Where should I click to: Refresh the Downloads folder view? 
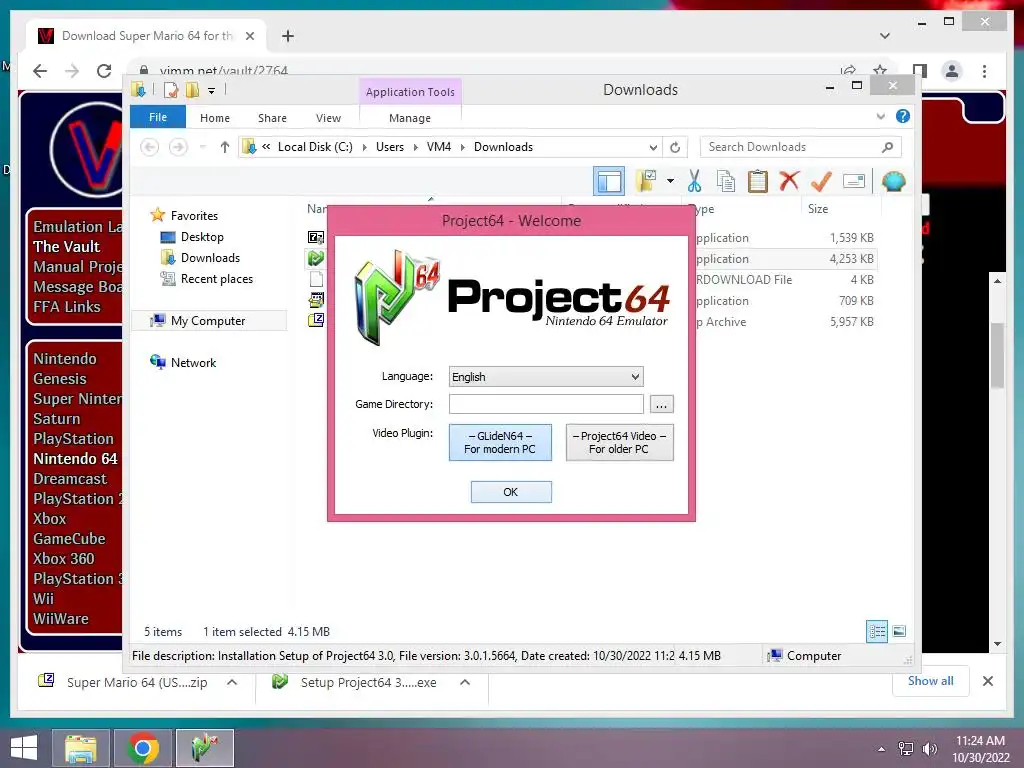(x=675, y=147)
